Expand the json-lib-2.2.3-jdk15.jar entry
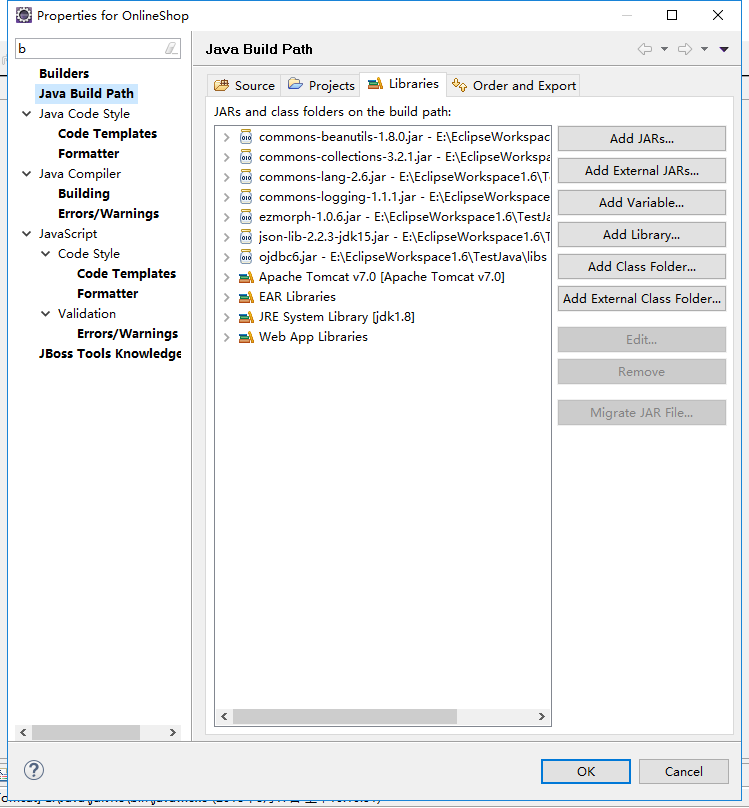The height and width of the screenshot is (808, 749). [x=226, y=237]
